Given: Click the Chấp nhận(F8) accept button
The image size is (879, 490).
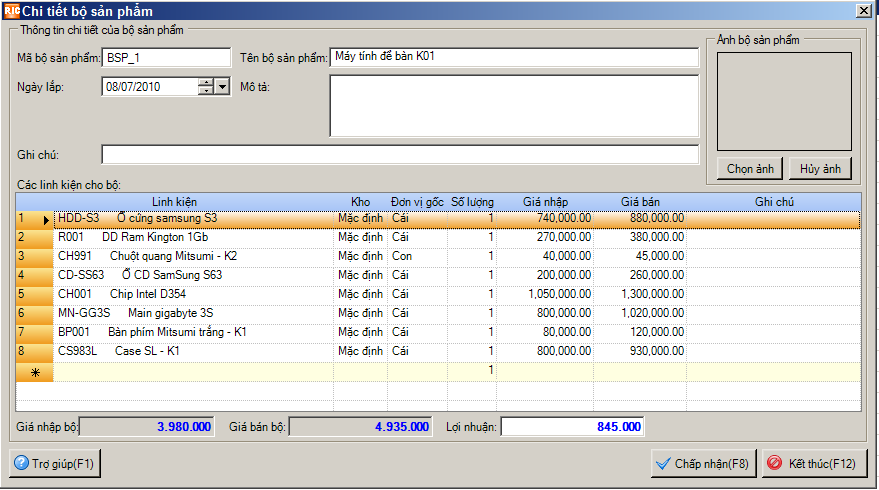Looking at the screenshot, I should 704,464.
